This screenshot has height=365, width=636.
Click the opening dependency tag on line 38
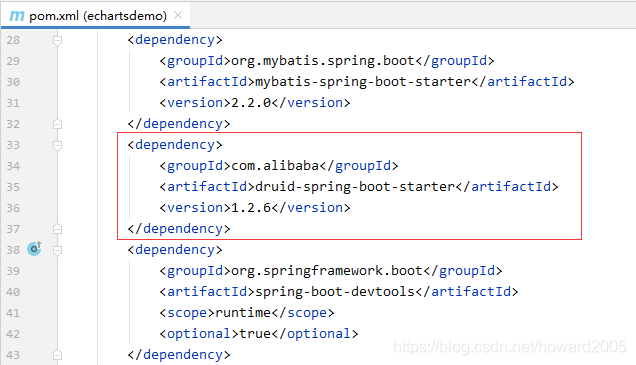tap(175, 250)
